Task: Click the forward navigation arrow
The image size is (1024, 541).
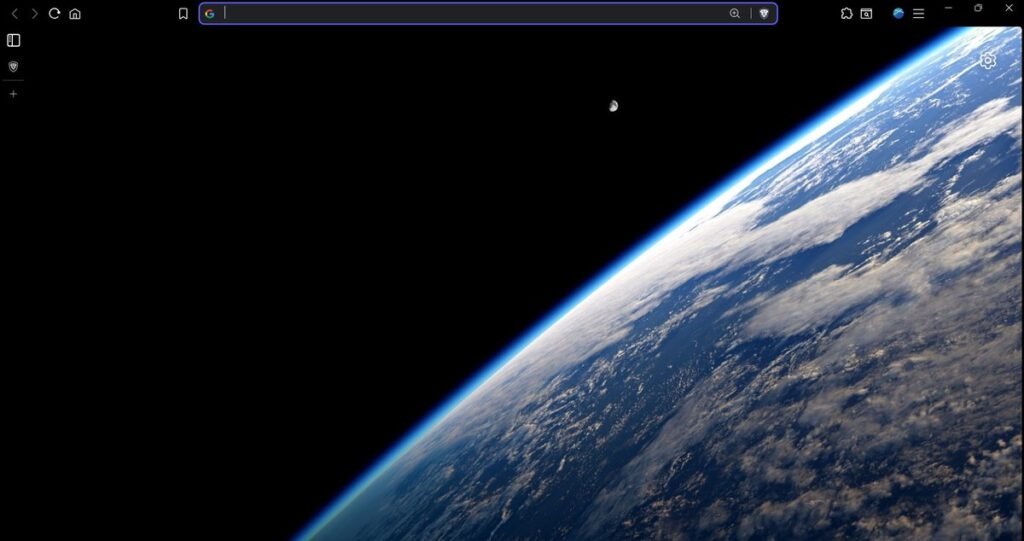Action: pos(34,14)
